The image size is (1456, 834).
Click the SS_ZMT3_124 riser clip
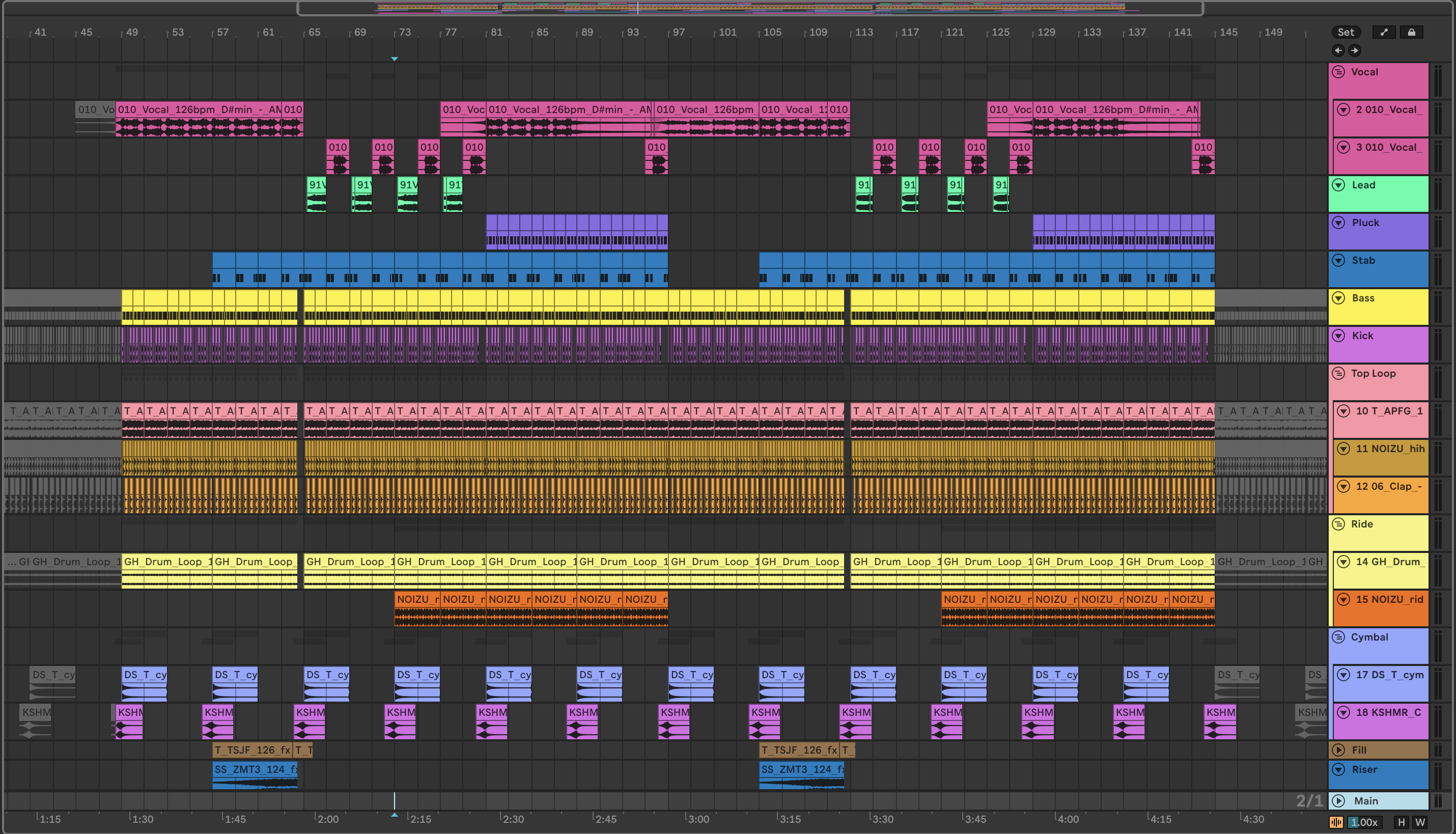point(255,770)
